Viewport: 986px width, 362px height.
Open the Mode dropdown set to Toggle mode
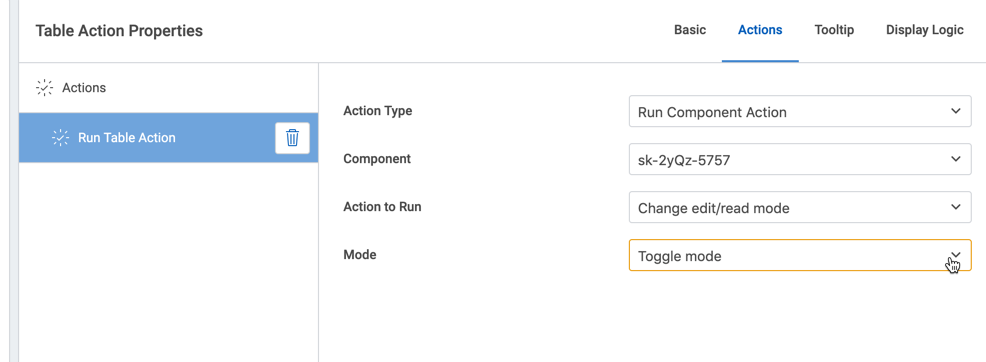tap(800, 255)
